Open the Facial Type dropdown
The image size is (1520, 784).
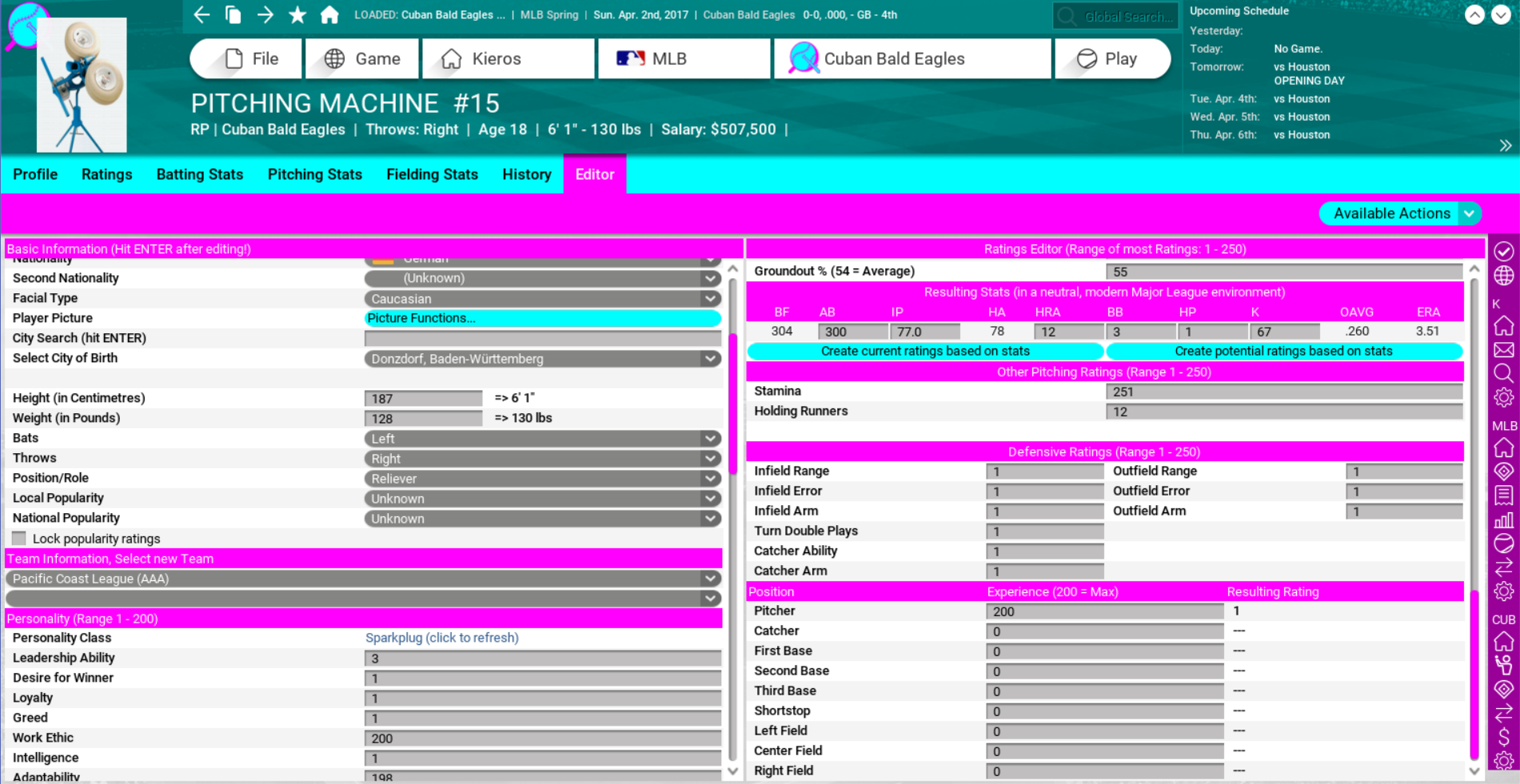(543, 299)
